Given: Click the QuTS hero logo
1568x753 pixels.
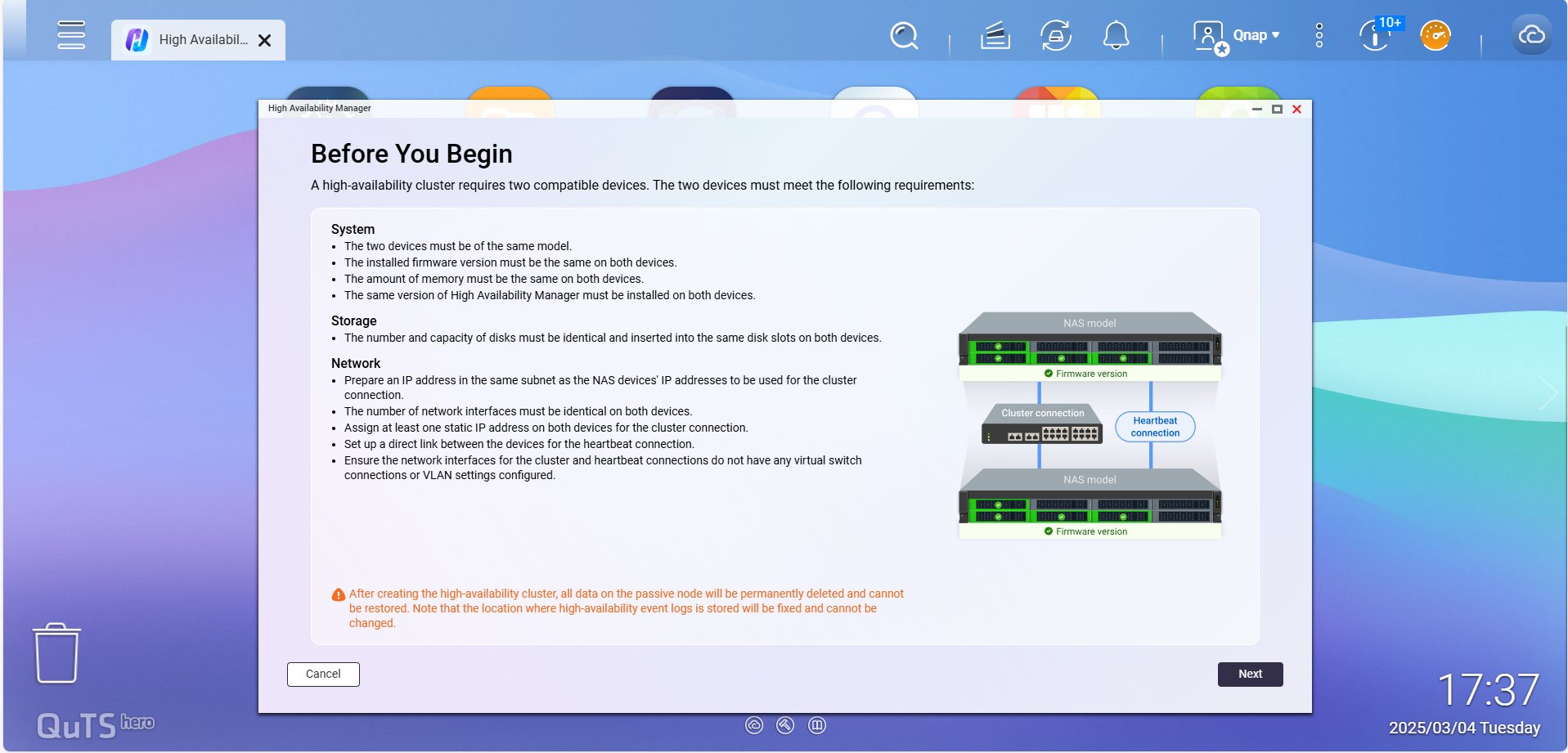Looking at the screenshot, I should [96, 725].
